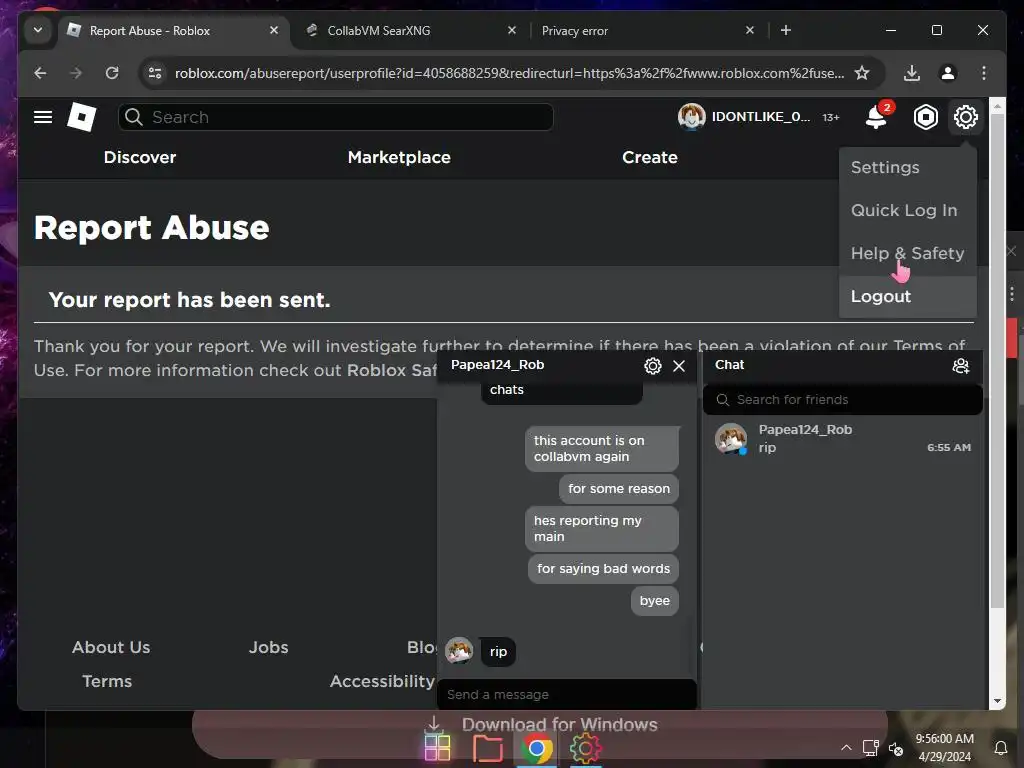Go back to the previous page

click(40, 72)
